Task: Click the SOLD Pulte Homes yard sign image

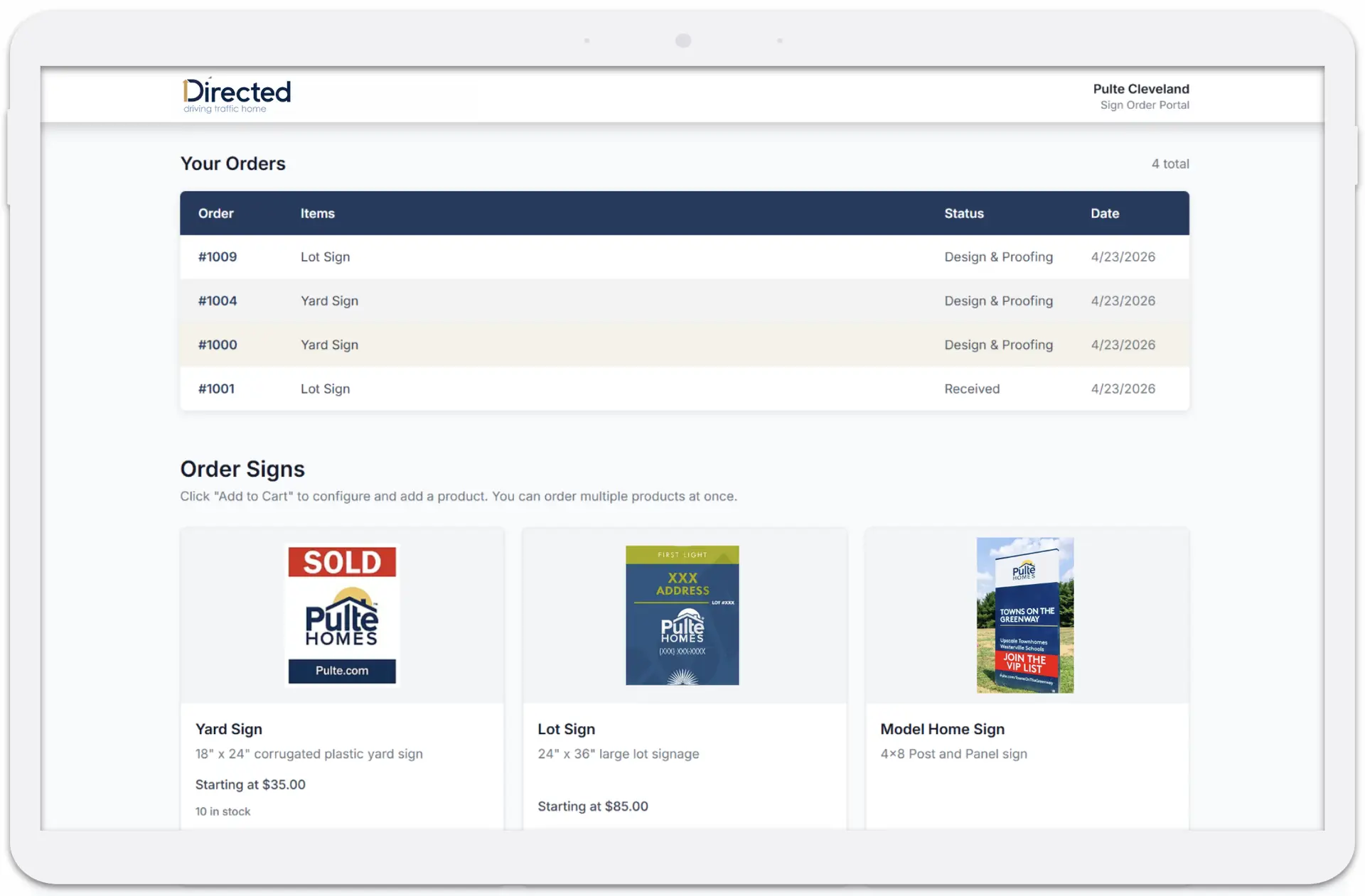Action: pyautogui.click(x=342, y=615)
